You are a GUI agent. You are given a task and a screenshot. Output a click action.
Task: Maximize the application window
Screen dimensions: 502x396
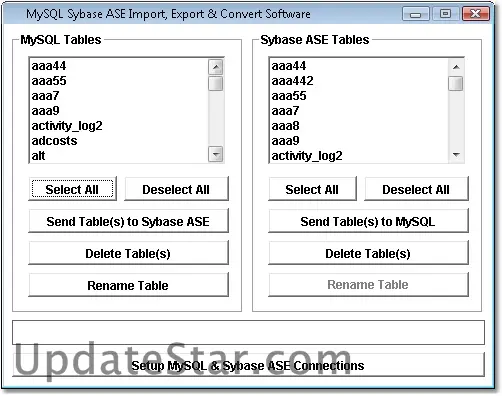(x=446, y=14)
